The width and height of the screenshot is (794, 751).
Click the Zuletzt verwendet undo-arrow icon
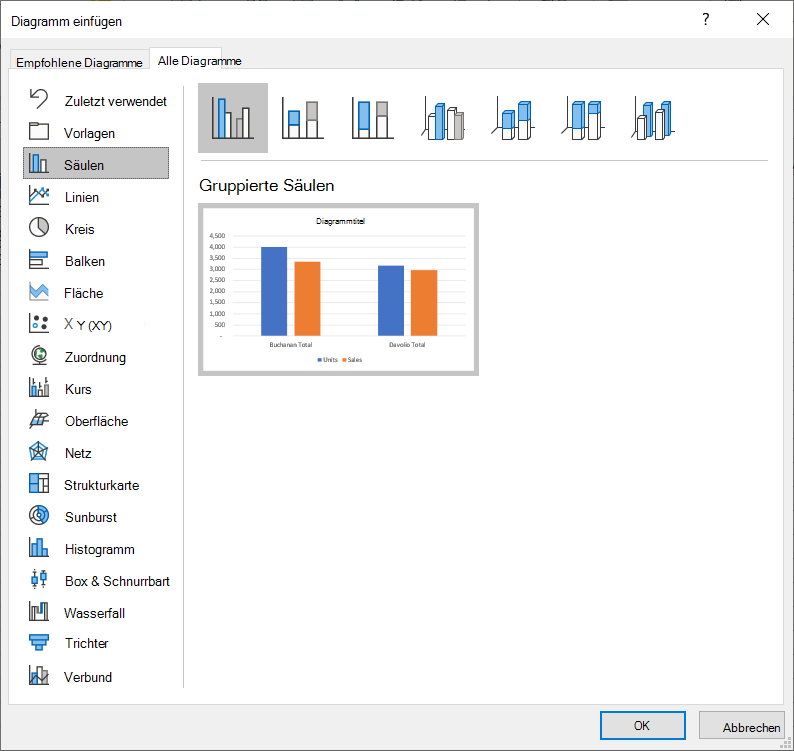click(x=39, y=99)
